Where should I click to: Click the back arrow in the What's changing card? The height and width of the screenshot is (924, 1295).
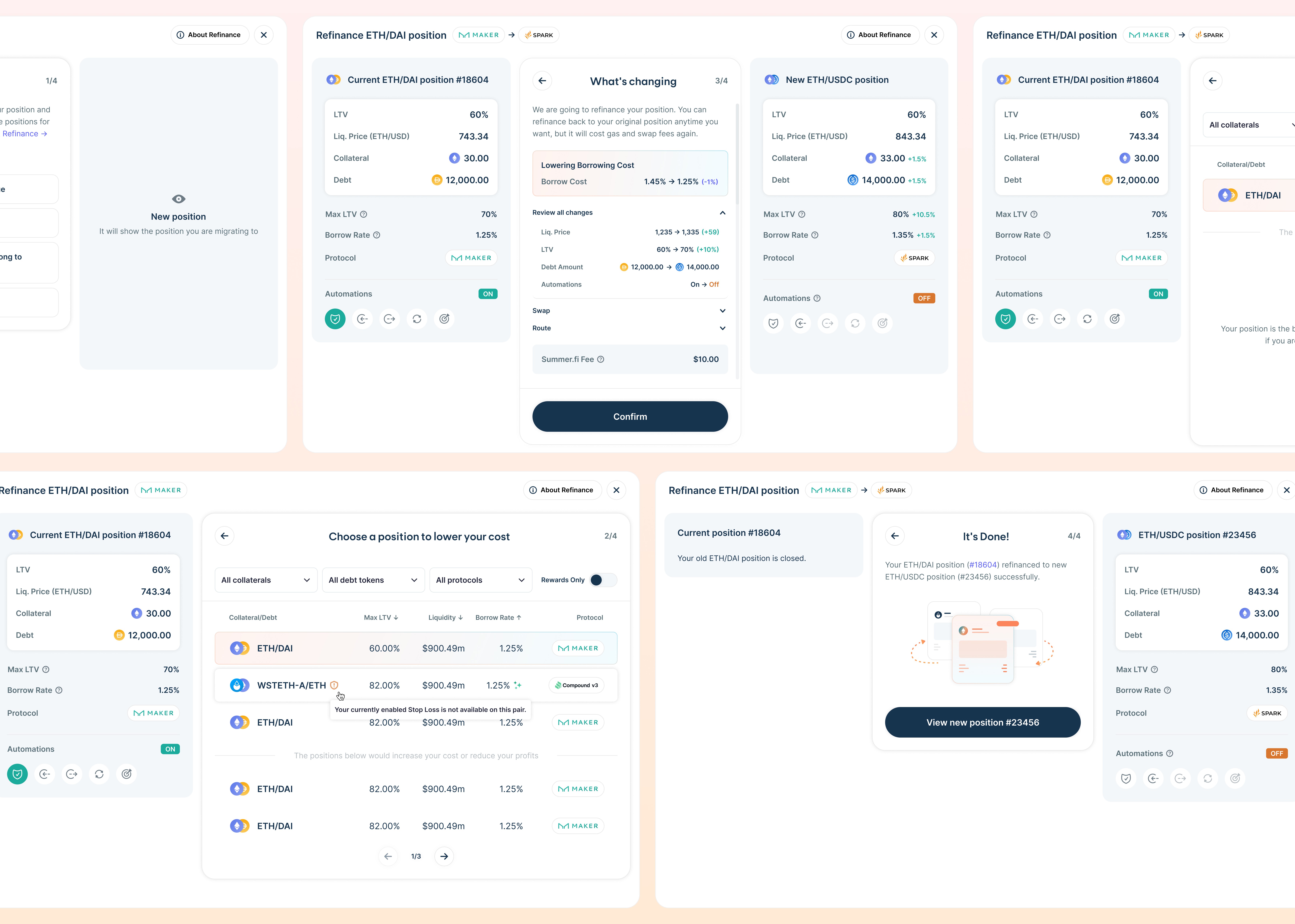click(x=542, y=81)
